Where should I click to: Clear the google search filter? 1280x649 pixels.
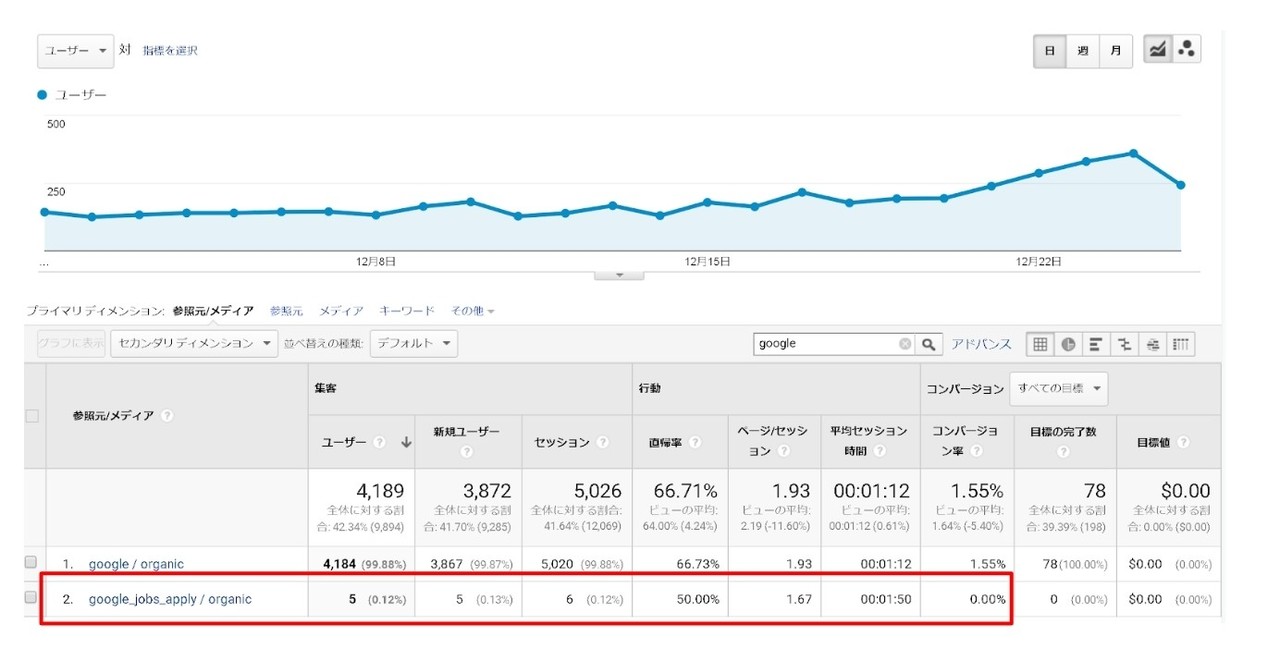(x=905, y=344)
